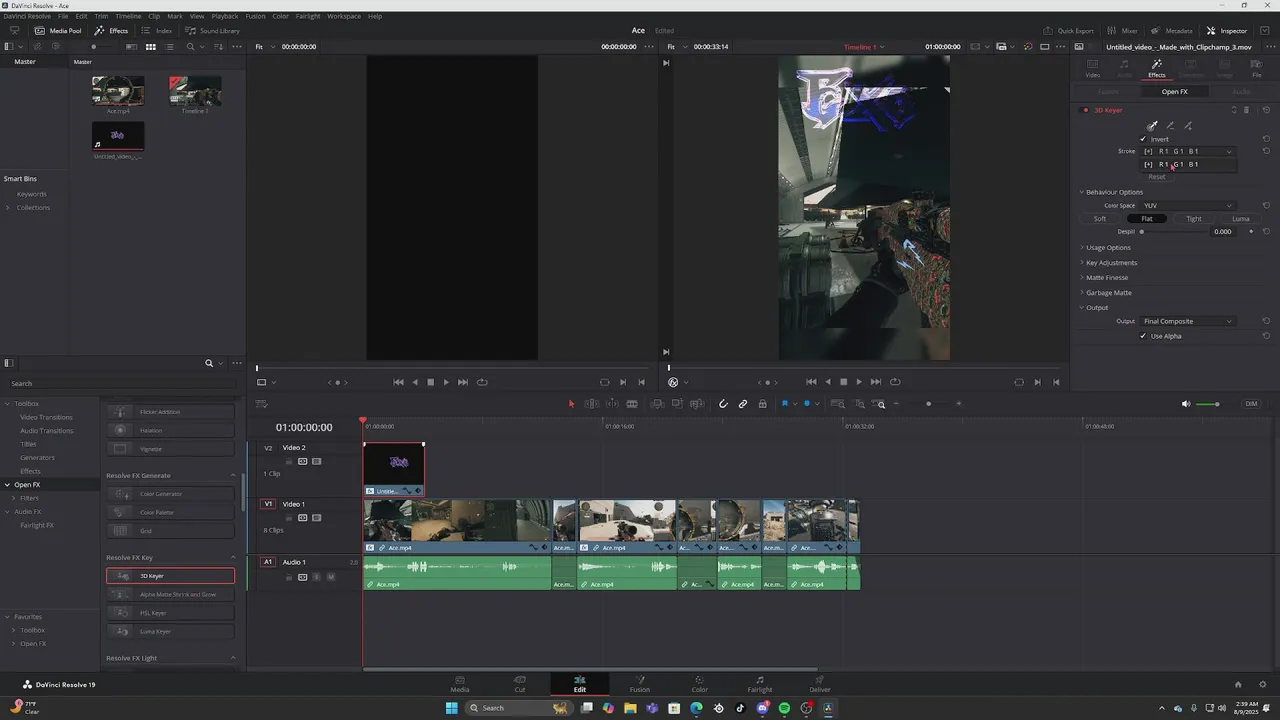This screenshot has width=1280, height=720.
Task: Disable the 3D Keyer effect enable toggle
Action: pos(1086,110)
